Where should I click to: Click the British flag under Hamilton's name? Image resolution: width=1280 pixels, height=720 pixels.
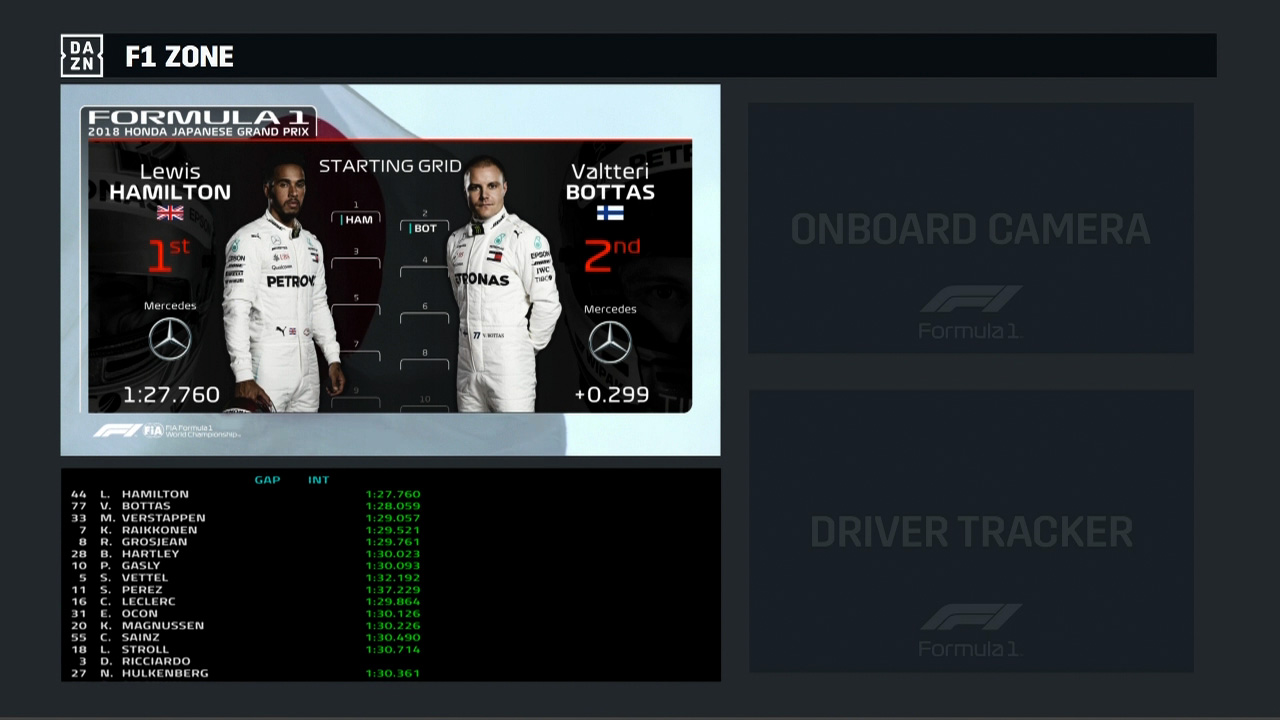170,213
